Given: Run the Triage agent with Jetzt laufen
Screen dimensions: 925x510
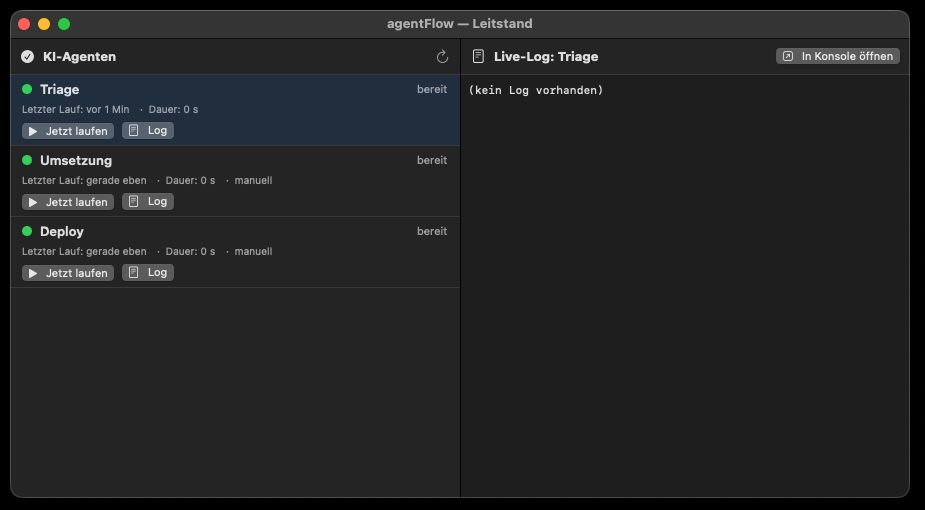Looking at the screenshot, I should tap(68, 131).
